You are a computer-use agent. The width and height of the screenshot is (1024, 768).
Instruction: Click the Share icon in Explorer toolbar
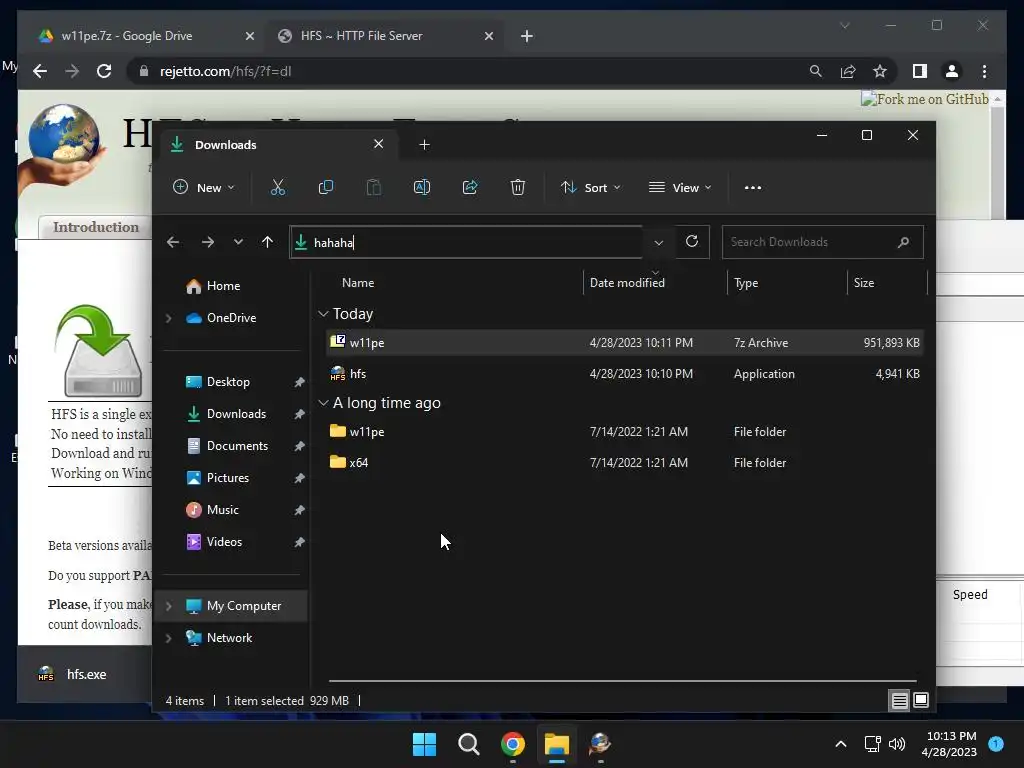point(470,187)
